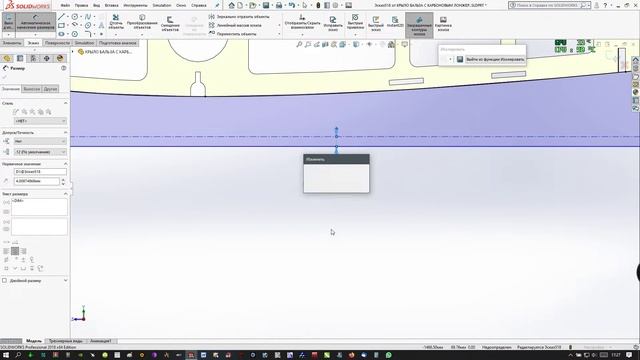Collapse the Стиль section

[x=65, y=103]
